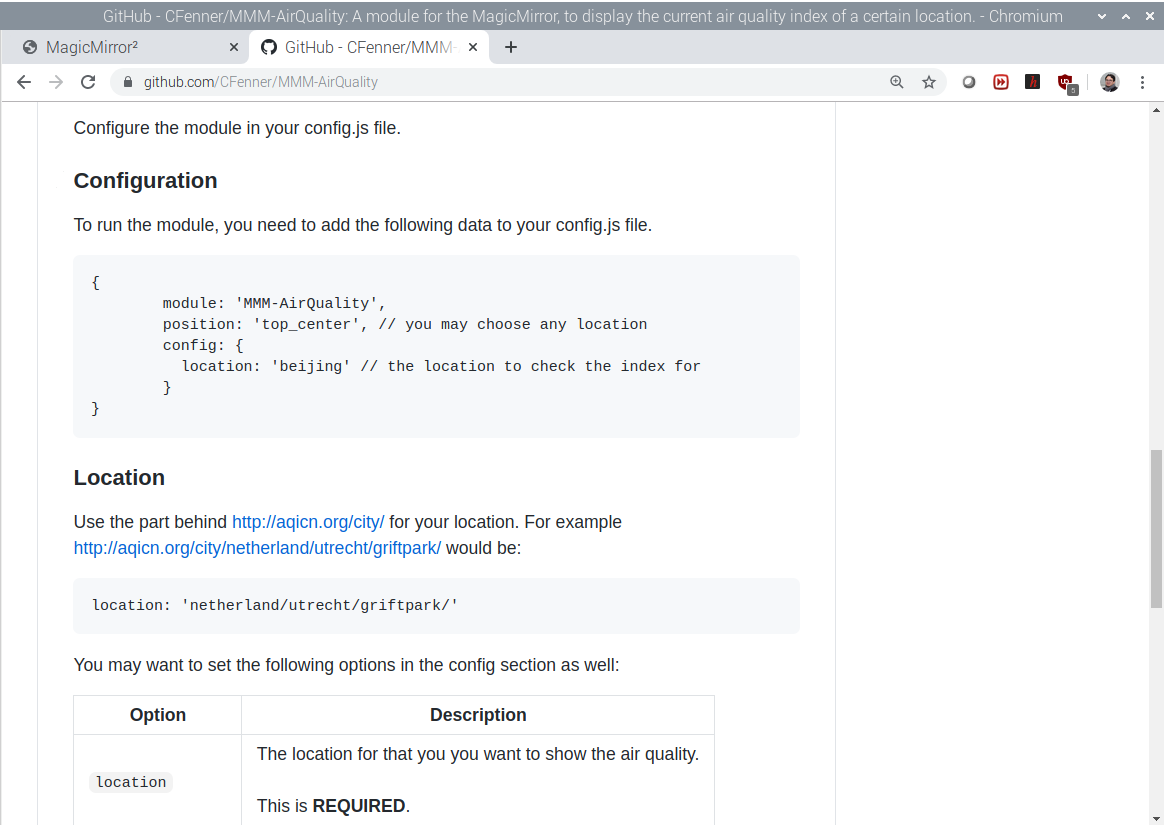Click the scrollbar down arrow

coord(1156,819)
